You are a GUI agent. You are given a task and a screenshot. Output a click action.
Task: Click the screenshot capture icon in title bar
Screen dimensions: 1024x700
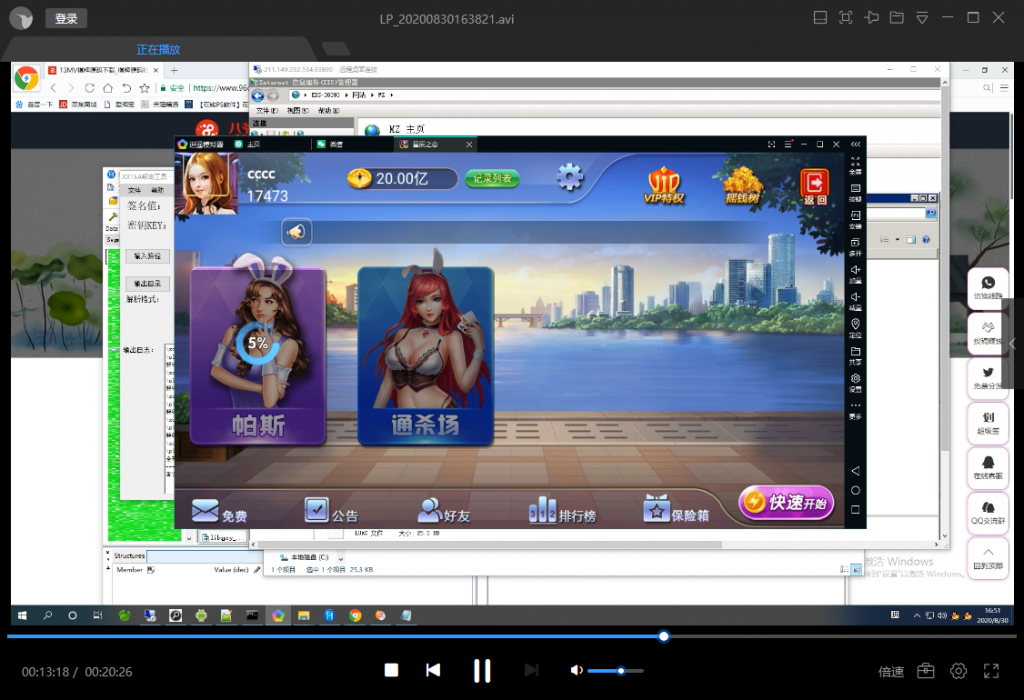point(845,18)
